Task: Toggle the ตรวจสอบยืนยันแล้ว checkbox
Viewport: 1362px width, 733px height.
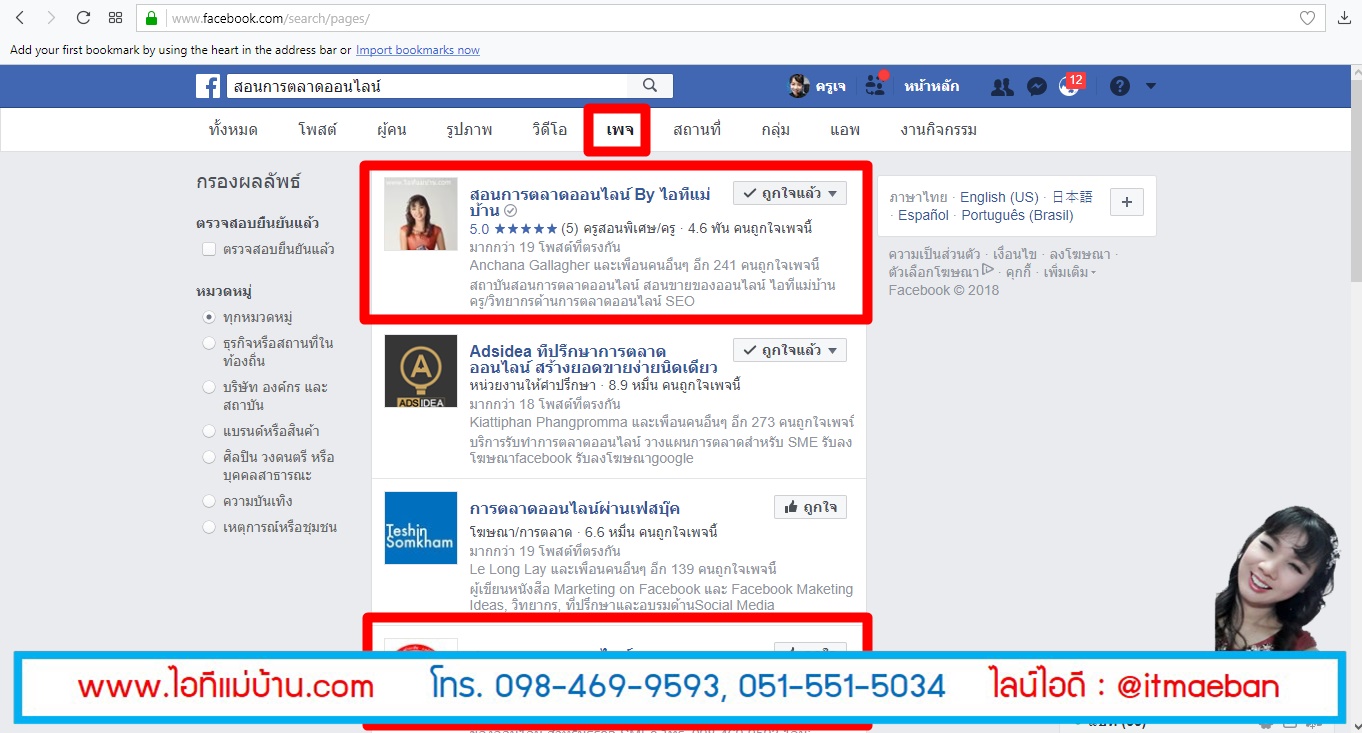Action: [209, 249]
